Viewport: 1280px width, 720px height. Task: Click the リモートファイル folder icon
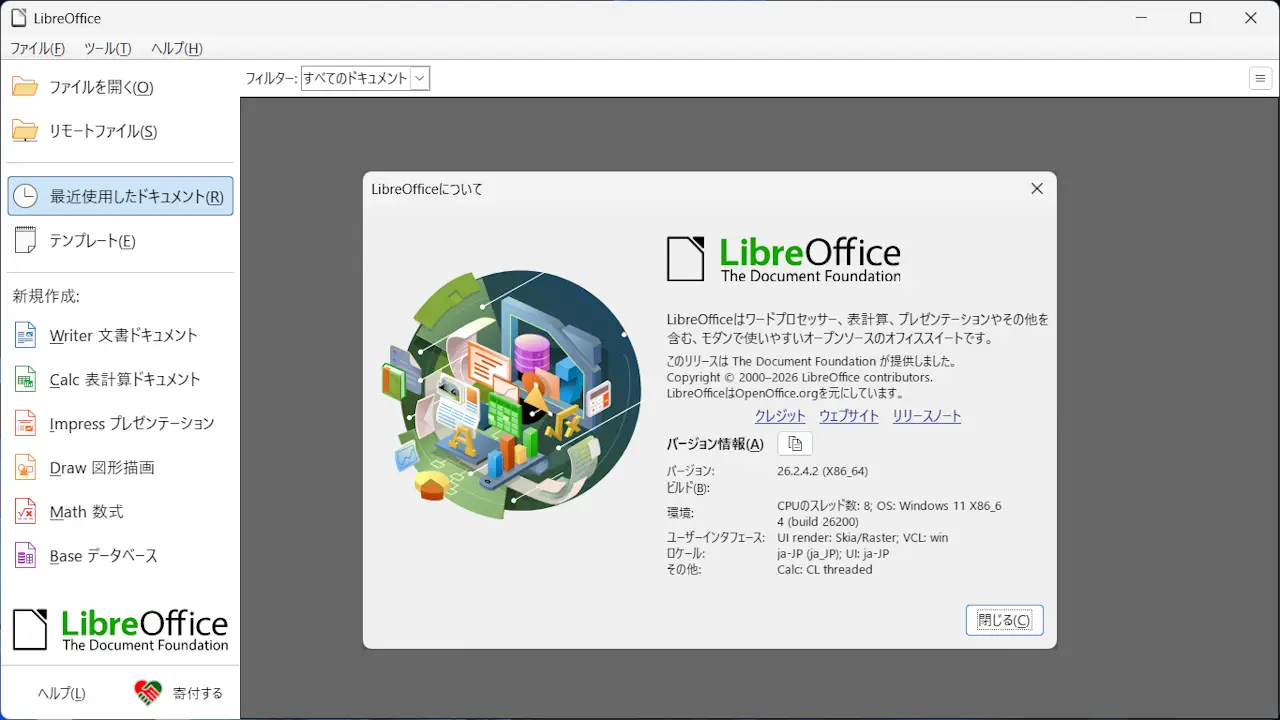click(25, 131)
